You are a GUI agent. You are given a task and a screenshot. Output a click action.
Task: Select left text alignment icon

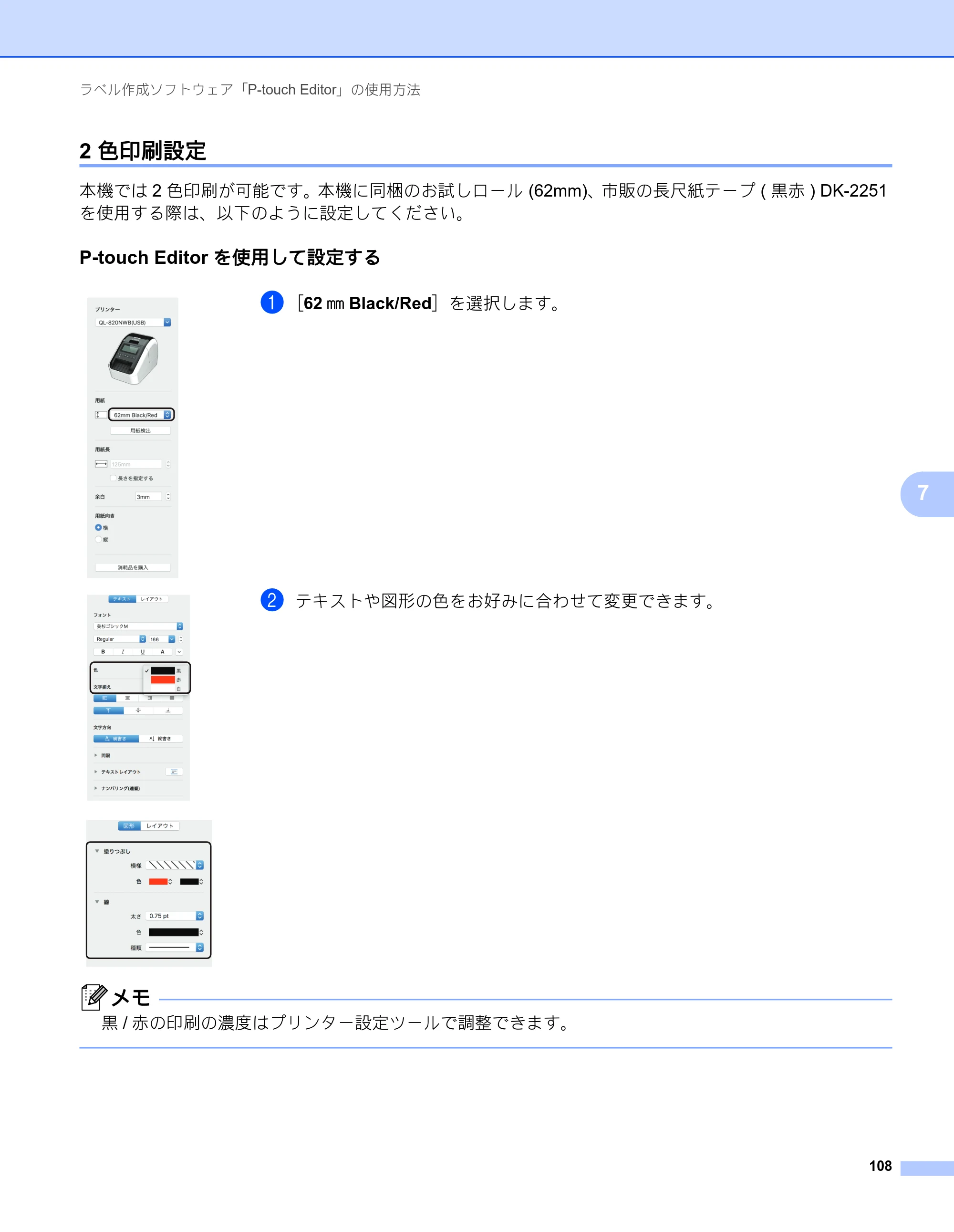105,698
